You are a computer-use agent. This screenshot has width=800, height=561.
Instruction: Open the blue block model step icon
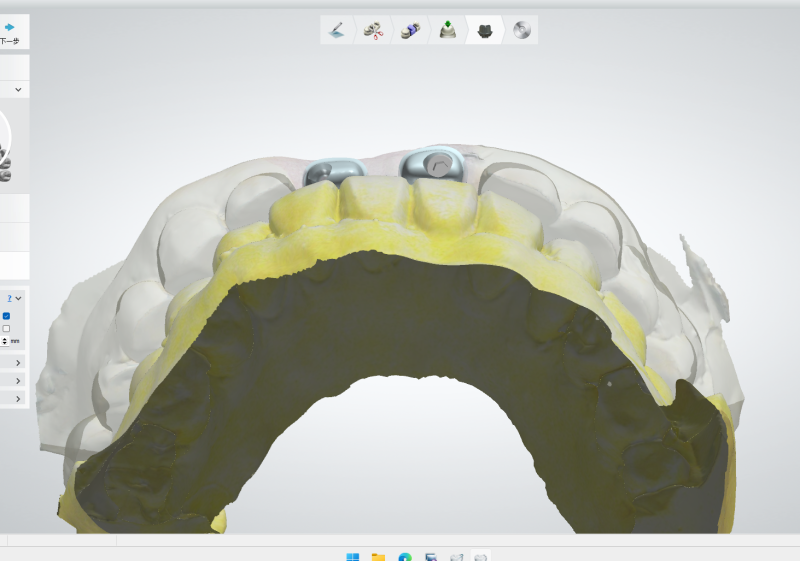pyautogui.click(x=410, y=30)
